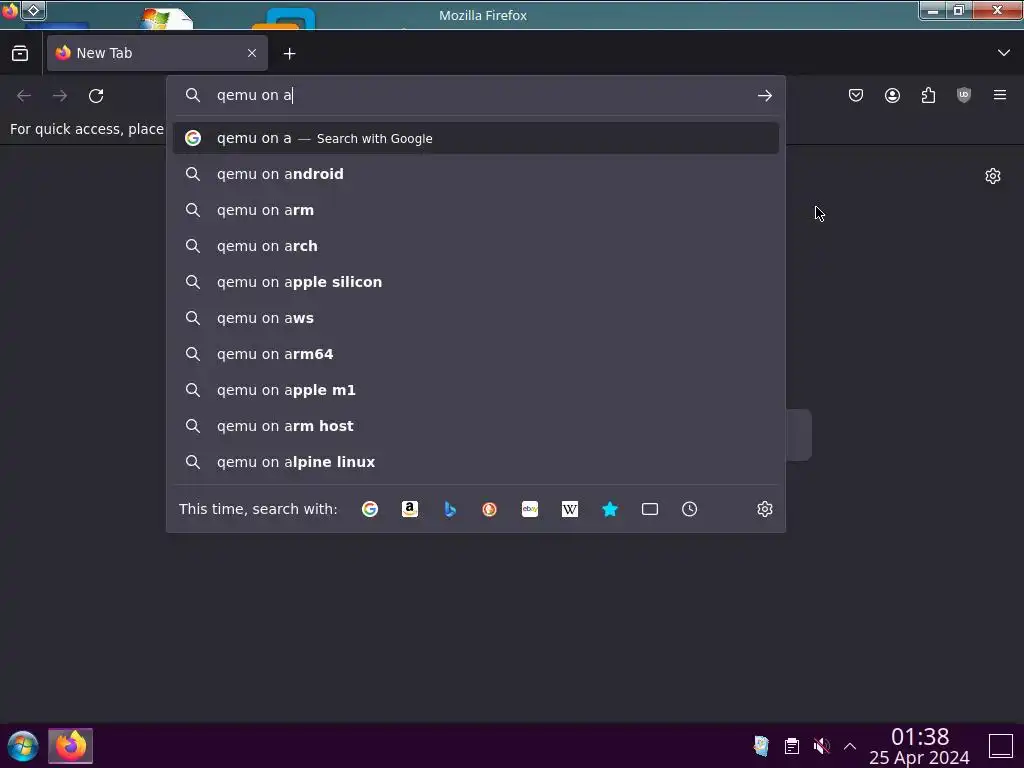
Task: Click Firefox icon in taskbar
Action: point(71,746)
